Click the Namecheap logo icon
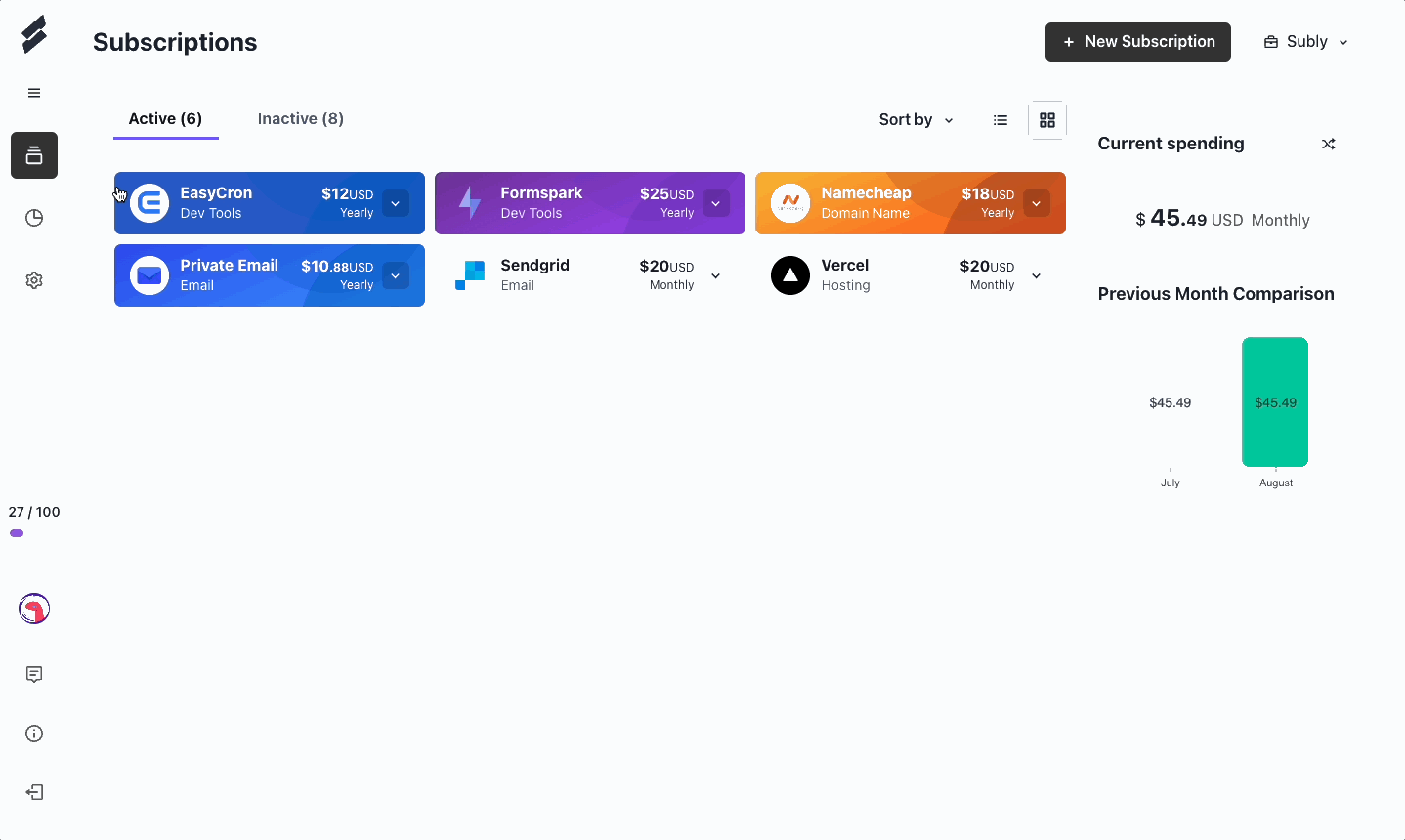The height and width of the screenshot is (840, 1405). click(790, 203)
